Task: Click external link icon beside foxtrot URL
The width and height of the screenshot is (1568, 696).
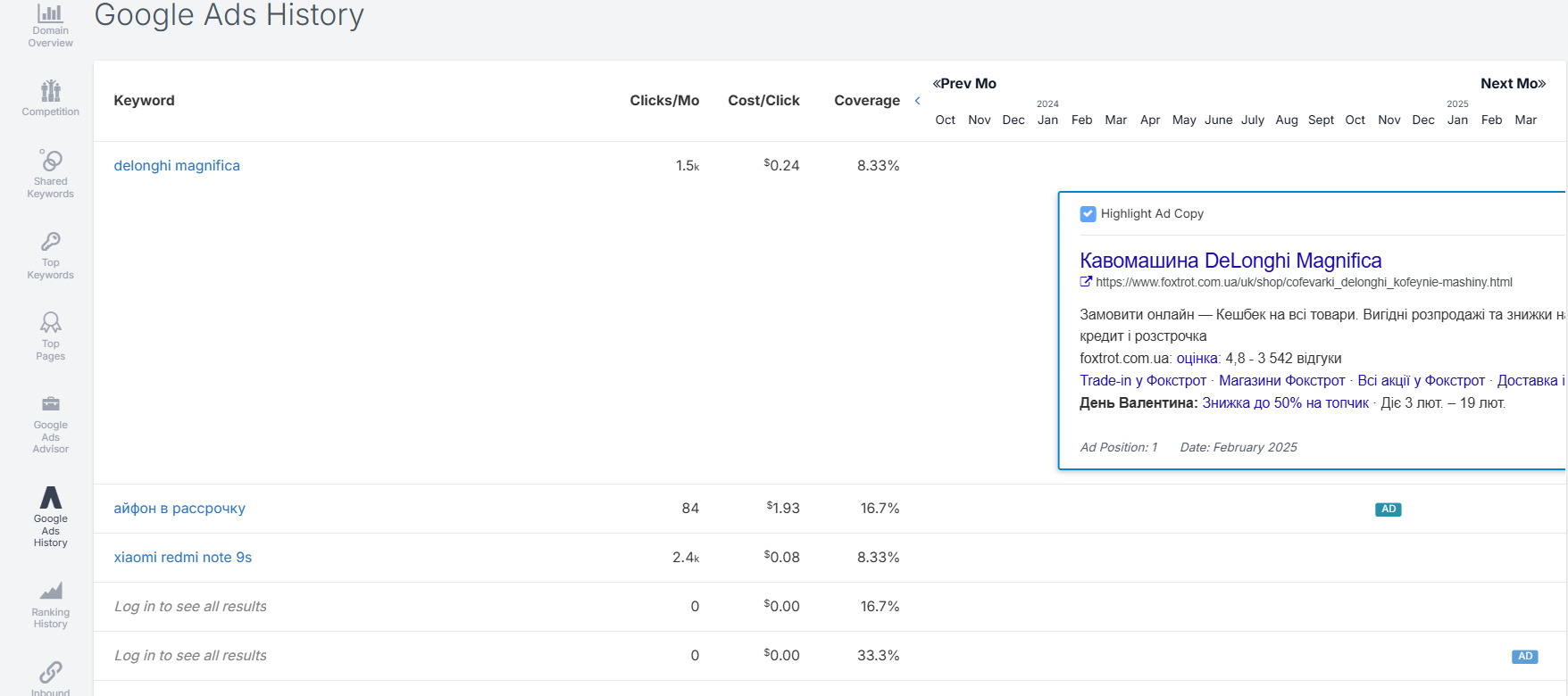Action: pos(1086,282)
